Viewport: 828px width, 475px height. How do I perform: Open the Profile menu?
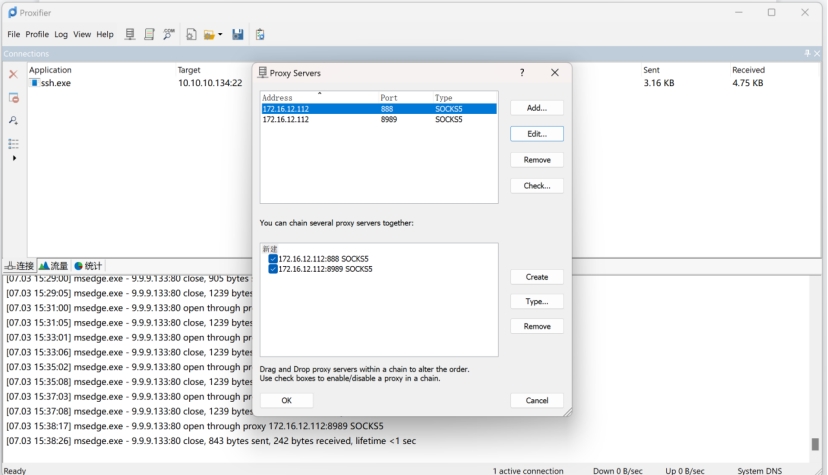pos(37,34)
